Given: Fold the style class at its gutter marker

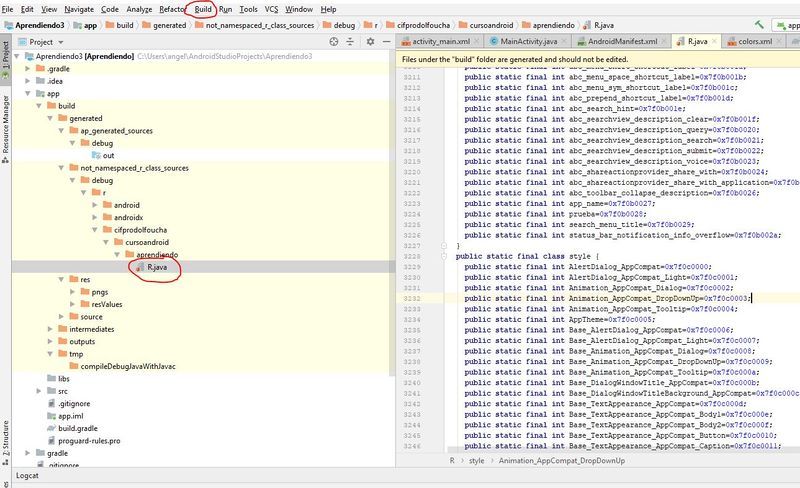Looking at the screenshot, I should tap(444, 256).
